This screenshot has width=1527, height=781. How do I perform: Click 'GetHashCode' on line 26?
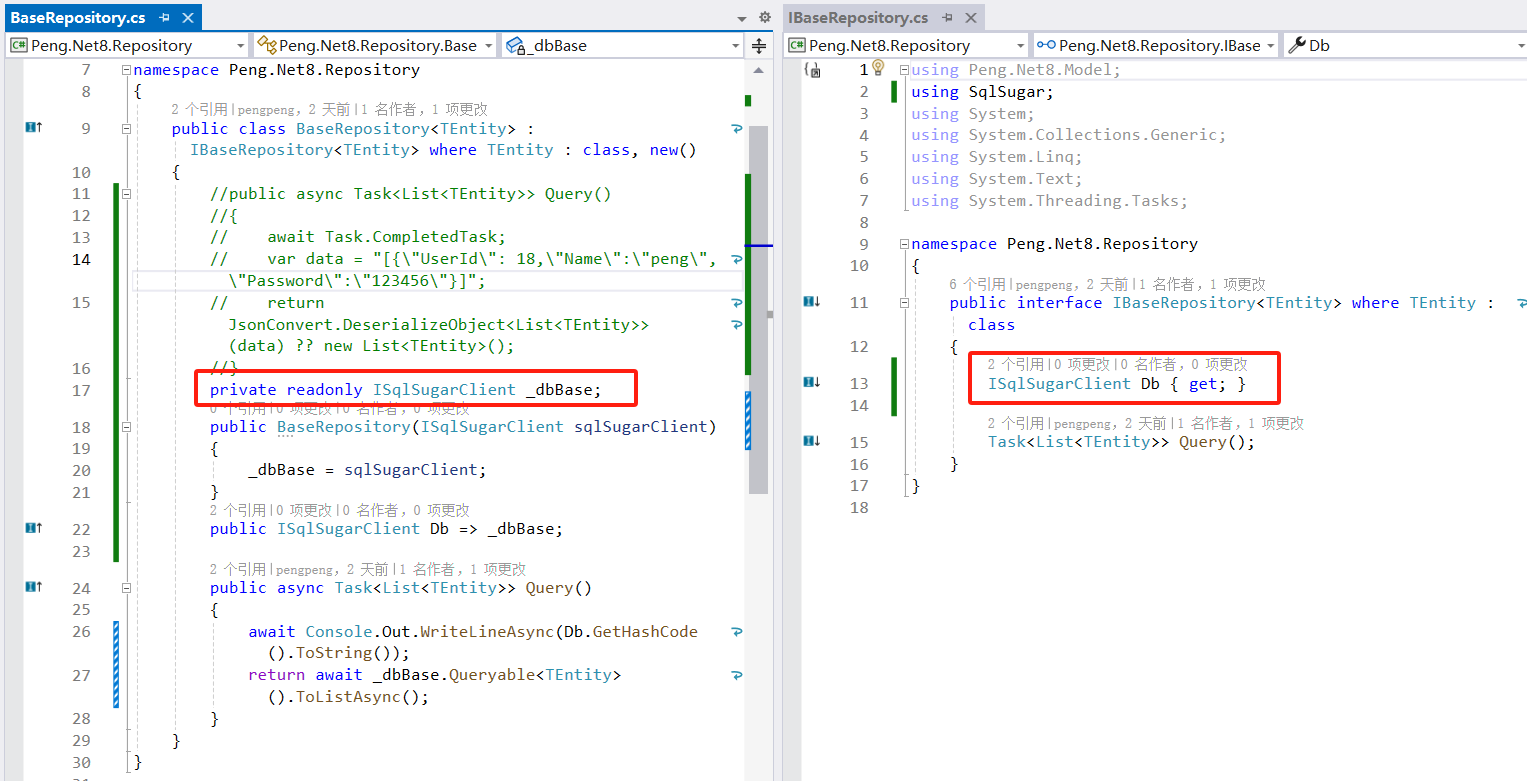[x=645, y=632]
